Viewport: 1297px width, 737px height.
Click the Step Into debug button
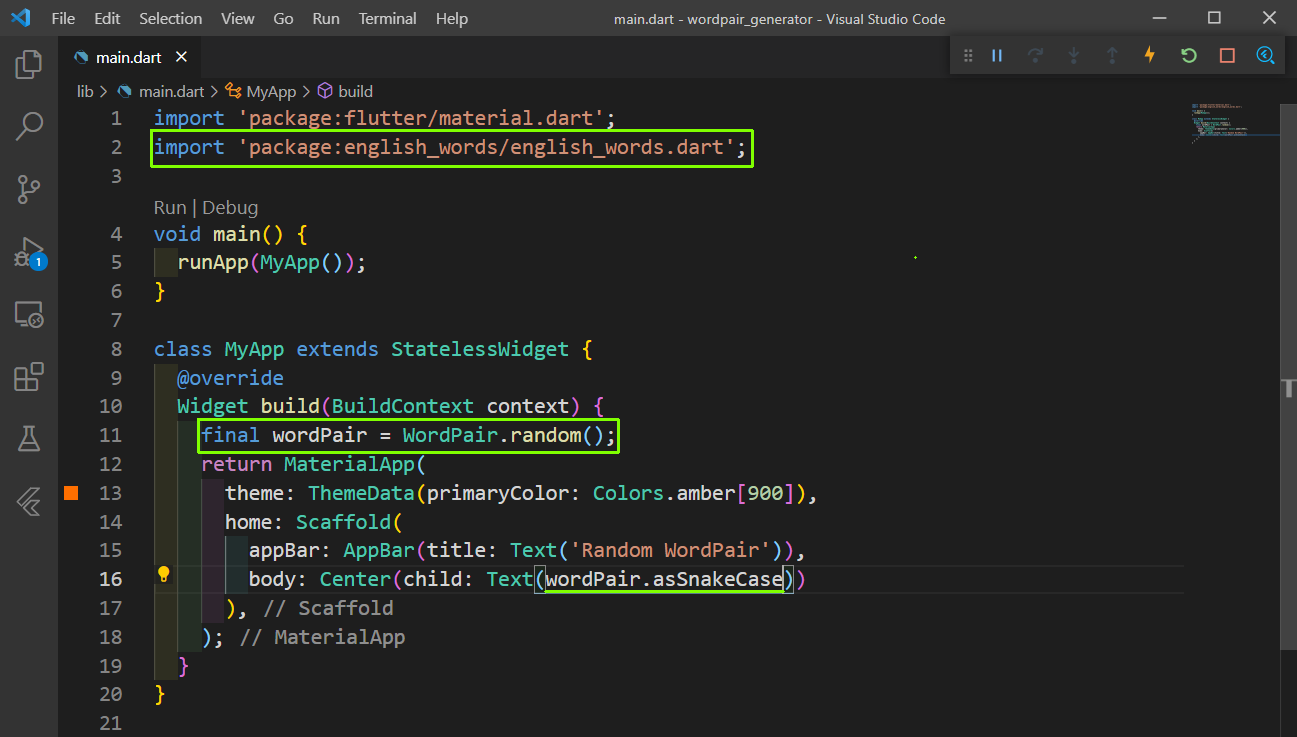coord(1073,56)
